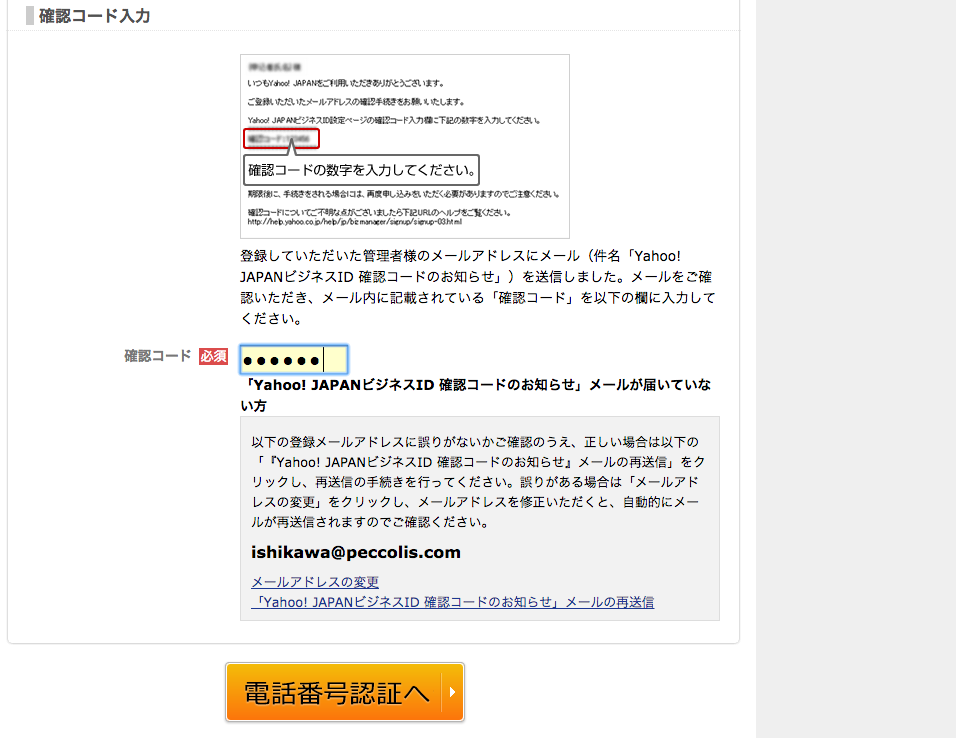Click the 確認コード field label
The width and height of the screenshot is (965, 738).
tap(158, 356)
